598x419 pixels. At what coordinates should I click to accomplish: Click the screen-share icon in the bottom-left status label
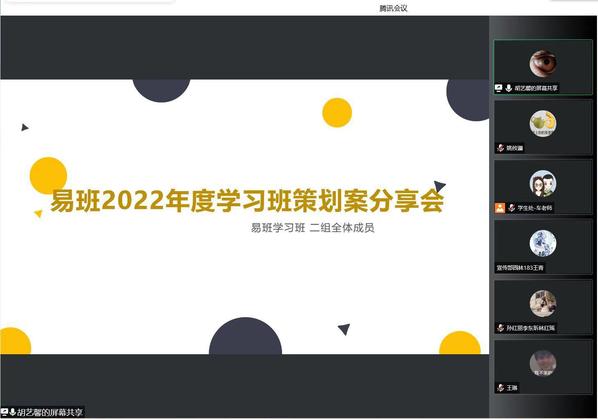(x=5, y=412)
